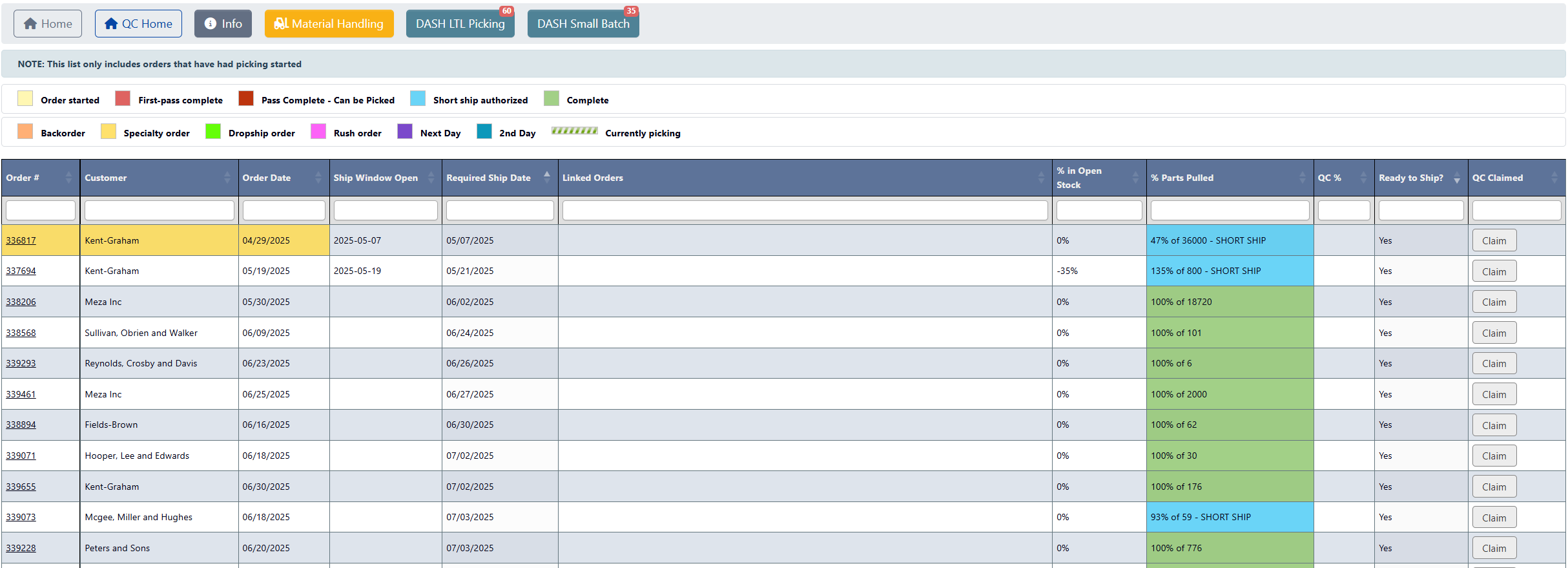
Task: Open order 339073
Action: (21, 517)
